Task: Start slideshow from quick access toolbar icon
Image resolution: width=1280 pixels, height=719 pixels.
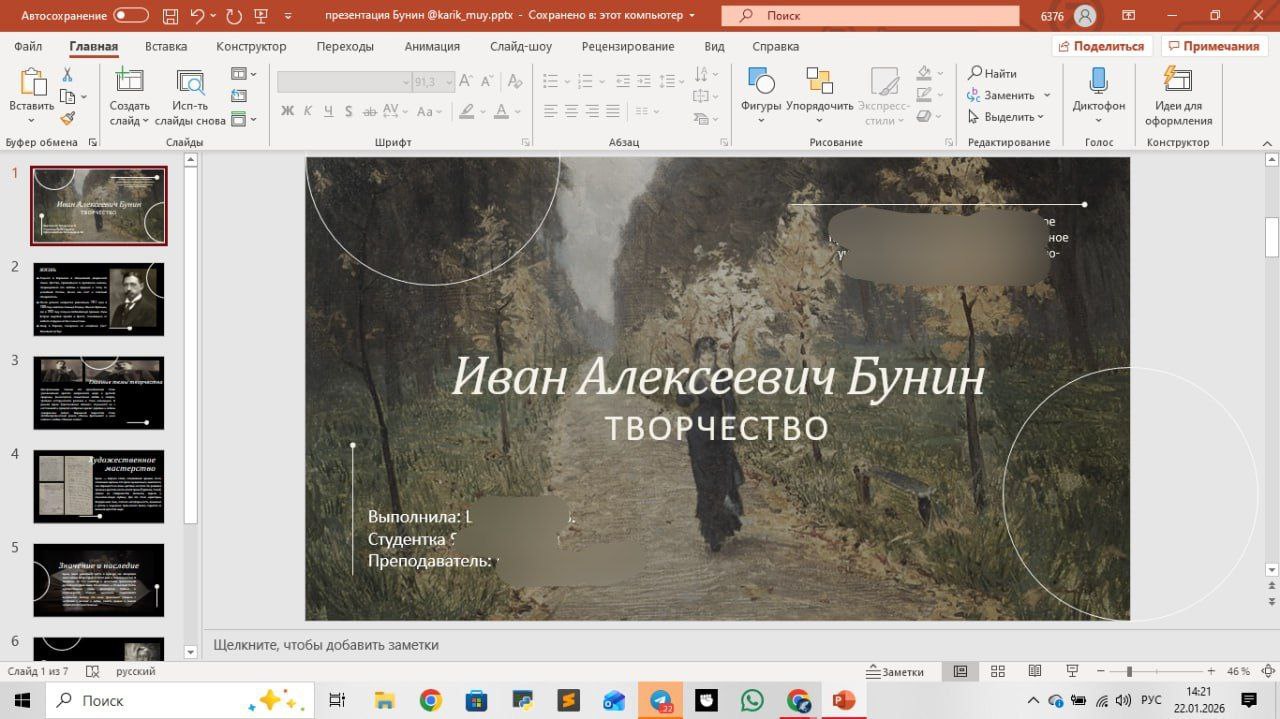Action: (262, 16)
